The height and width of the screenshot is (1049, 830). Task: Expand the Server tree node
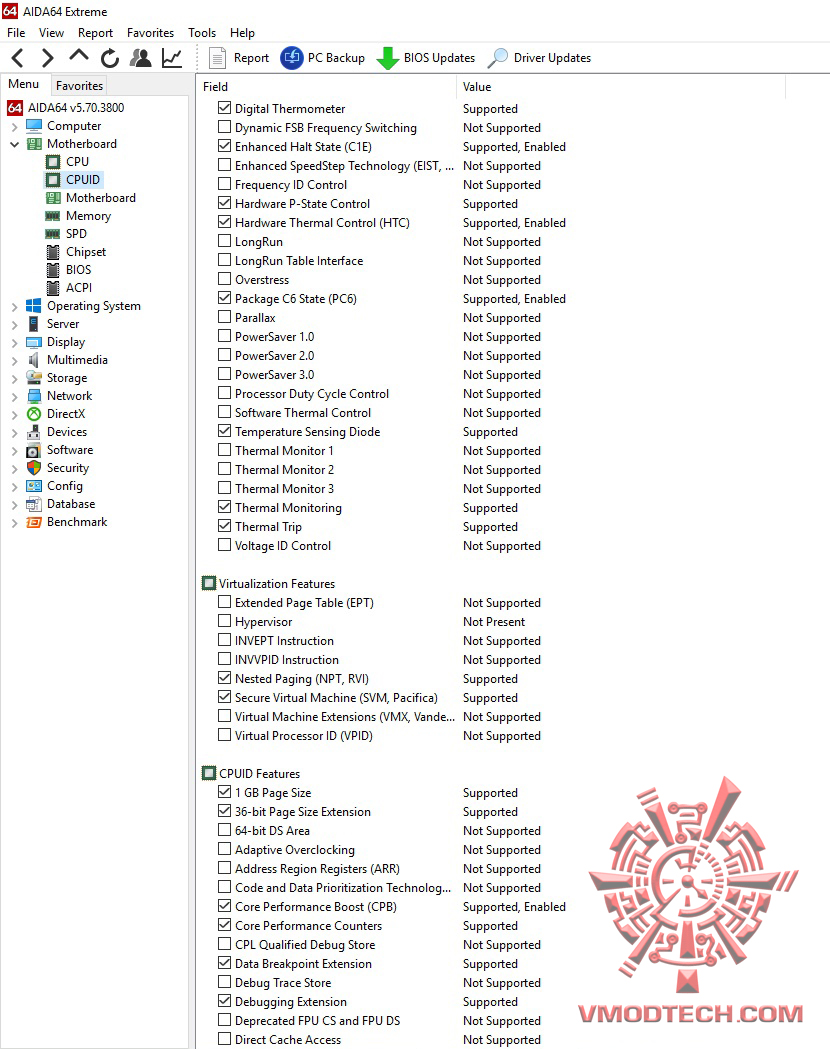[15, 325]
